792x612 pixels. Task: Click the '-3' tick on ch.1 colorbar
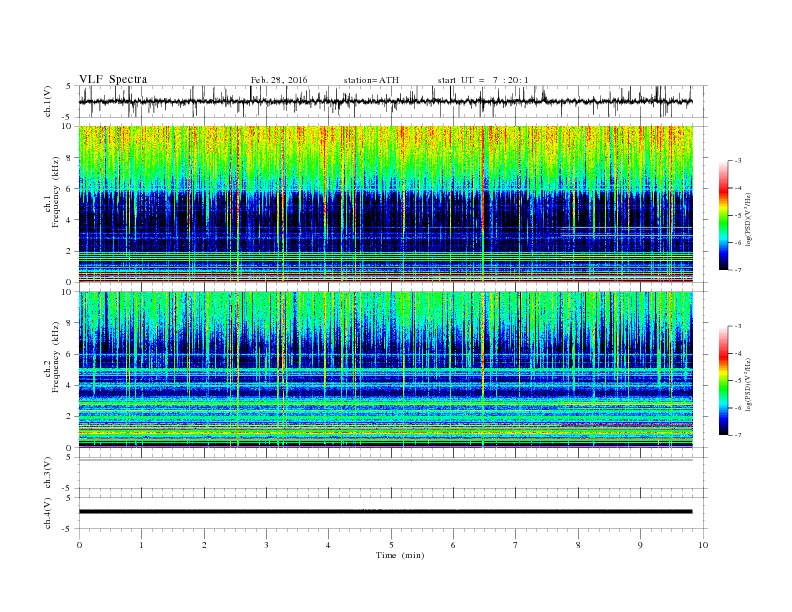(737, 161)
